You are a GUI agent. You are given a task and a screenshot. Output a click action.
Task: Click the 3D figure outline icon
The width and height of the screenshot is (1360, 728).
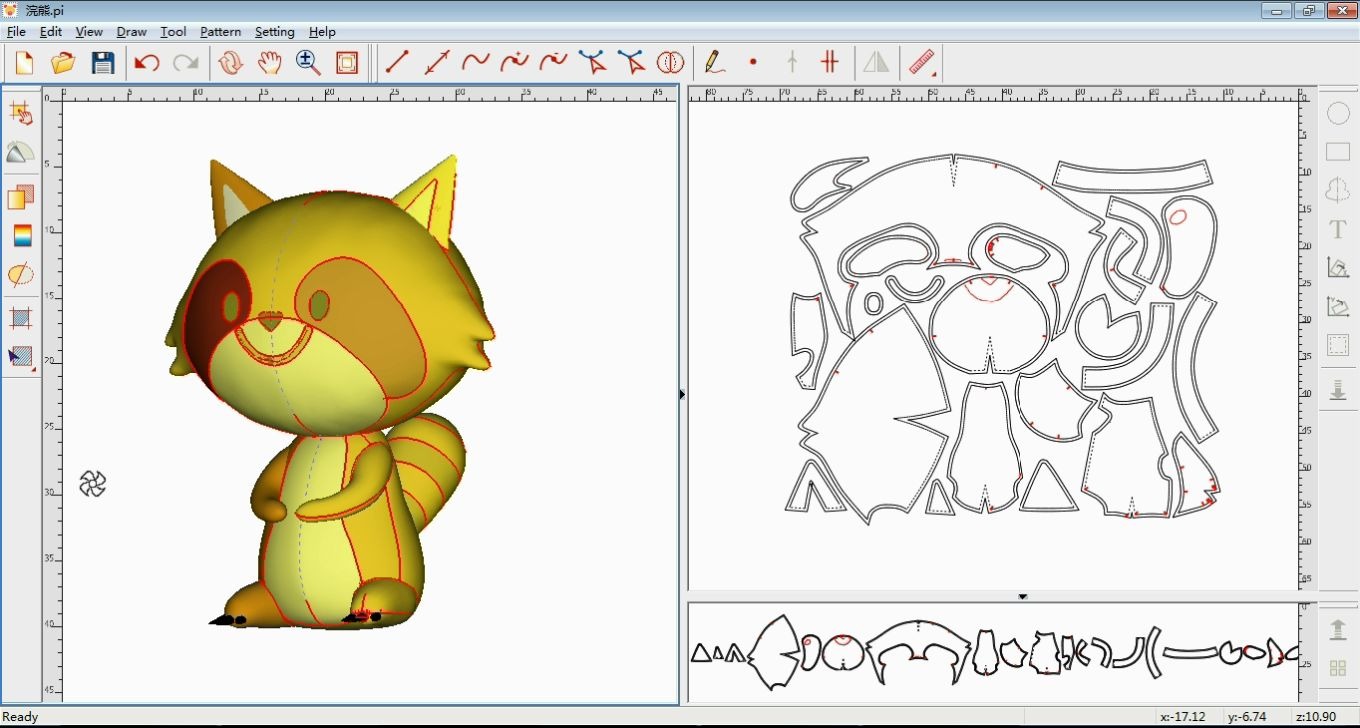1338,190
